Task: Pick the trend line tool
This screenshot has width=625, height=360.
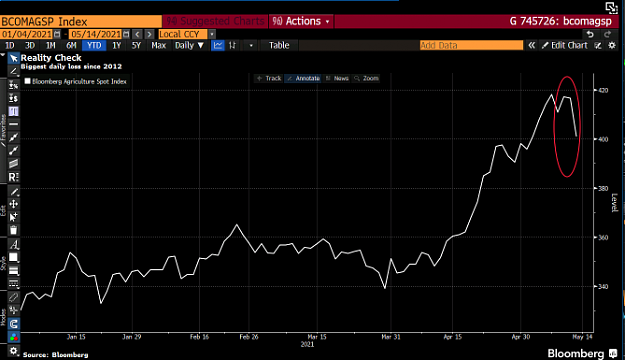Action: point(14,138)
